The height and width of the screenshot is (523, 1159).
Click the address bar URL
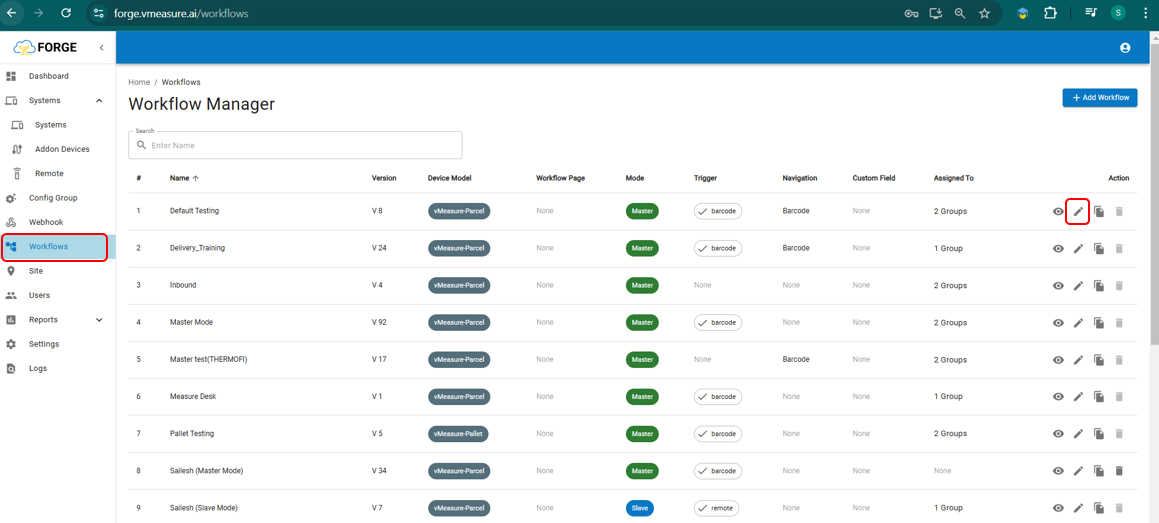[x=181, y=13]
